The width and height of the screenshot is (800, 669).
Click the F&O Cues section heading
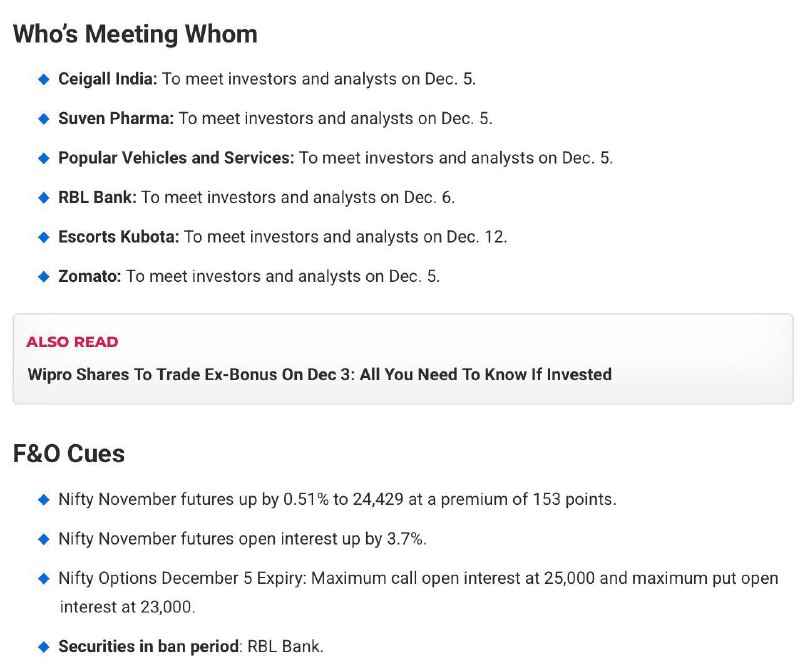69,454
